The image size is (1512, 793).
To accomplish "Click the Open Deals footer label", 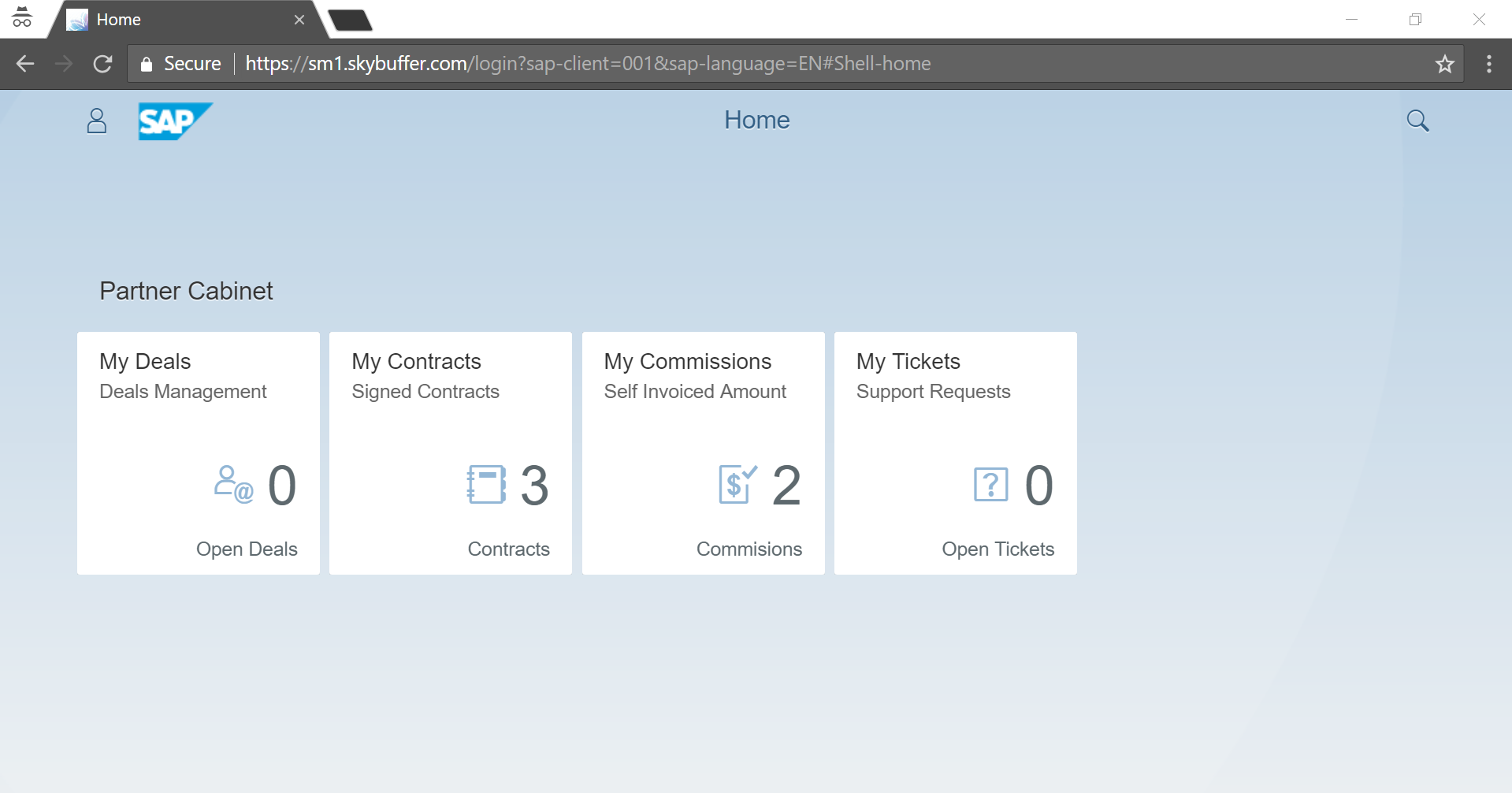I will (x=247, y=549).
